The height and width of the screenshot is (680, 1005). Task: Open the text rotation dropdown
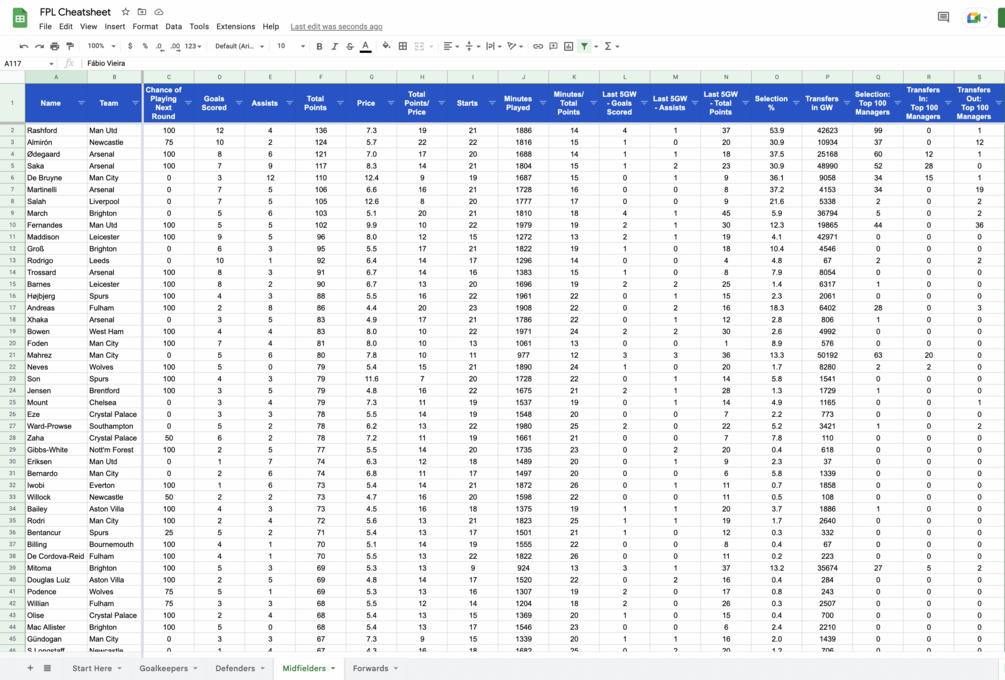(515, 46)
